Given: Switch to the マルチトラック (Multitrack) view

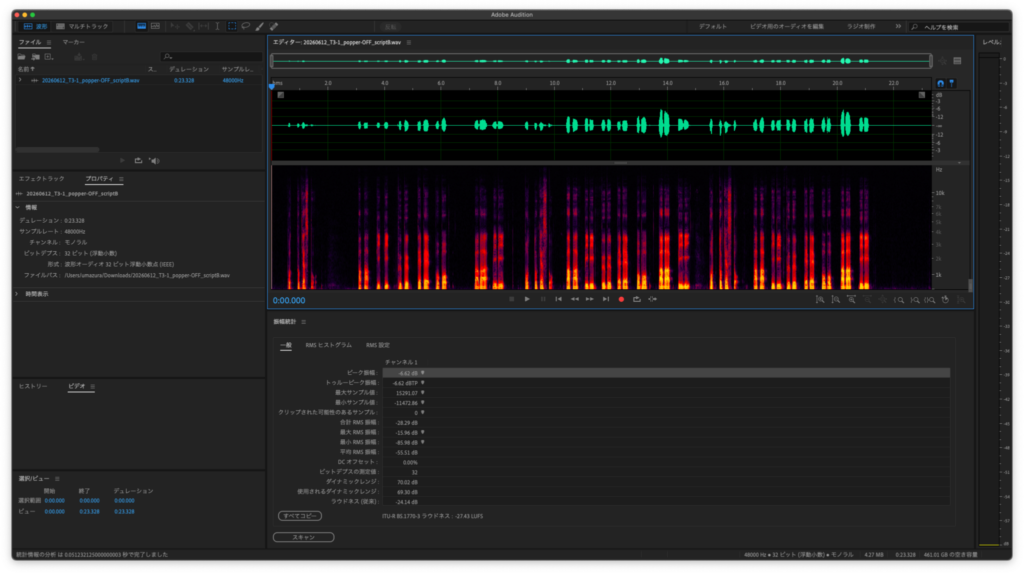Looking at the screenshot, I should [x=82, y=27].
